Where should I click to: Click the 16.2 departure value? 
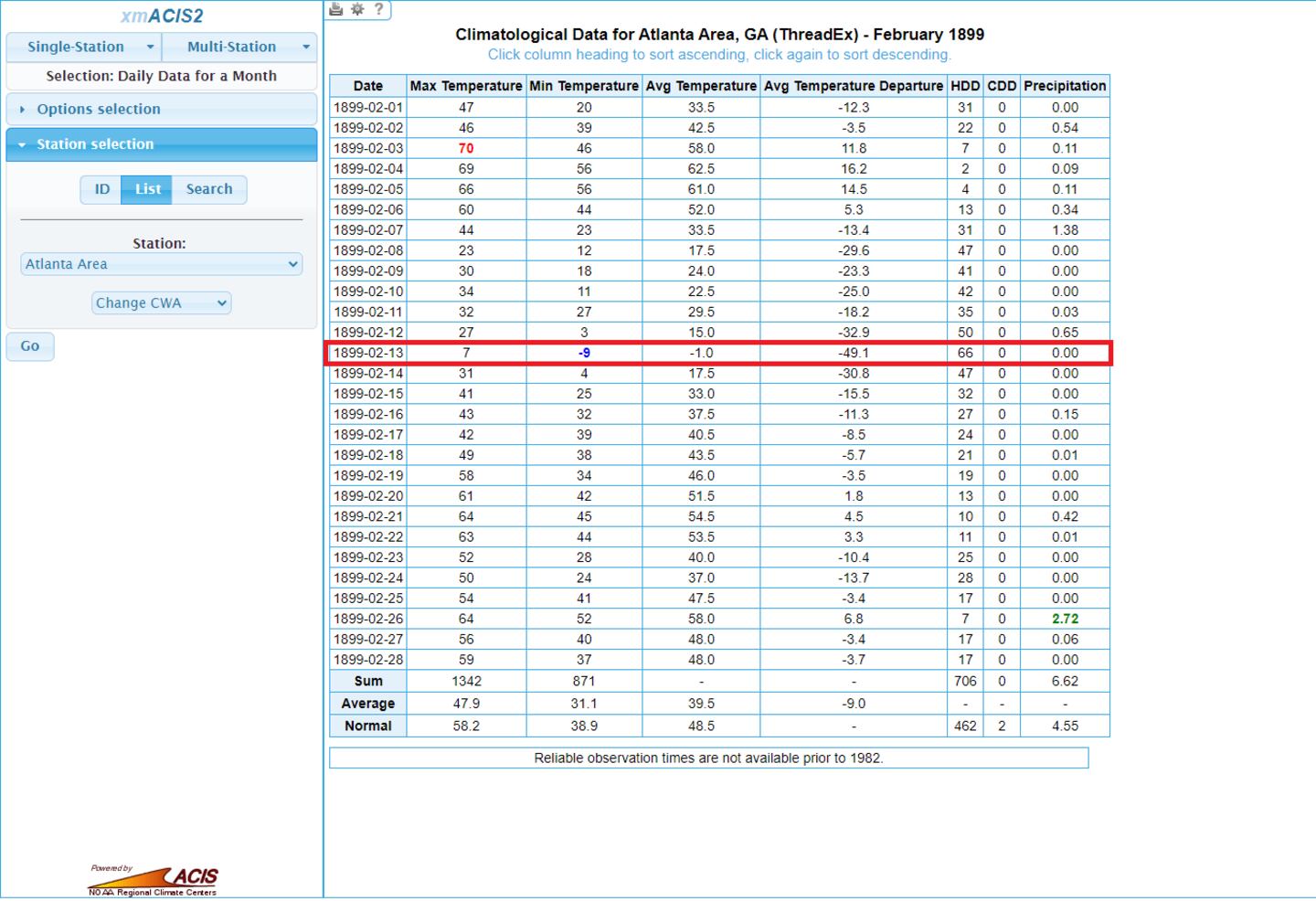click(854, 169)
